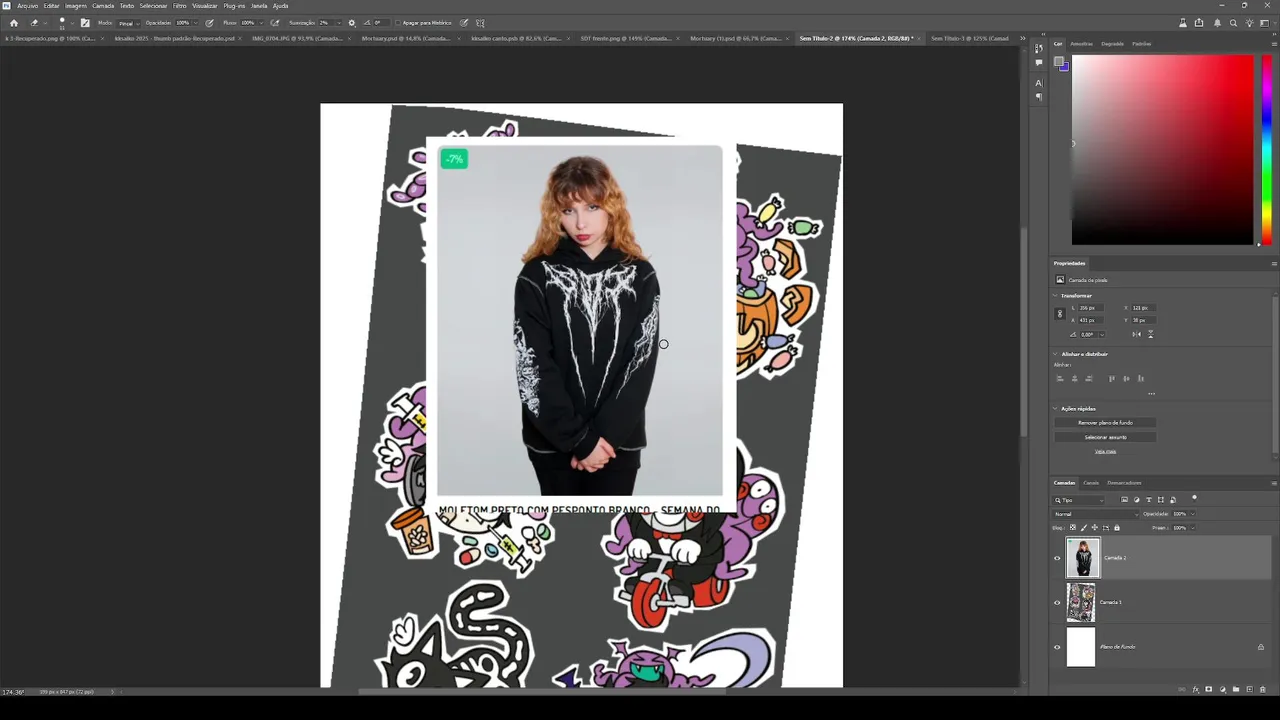
Task: Lock layer position icon
Action: tap(1095, 528)
